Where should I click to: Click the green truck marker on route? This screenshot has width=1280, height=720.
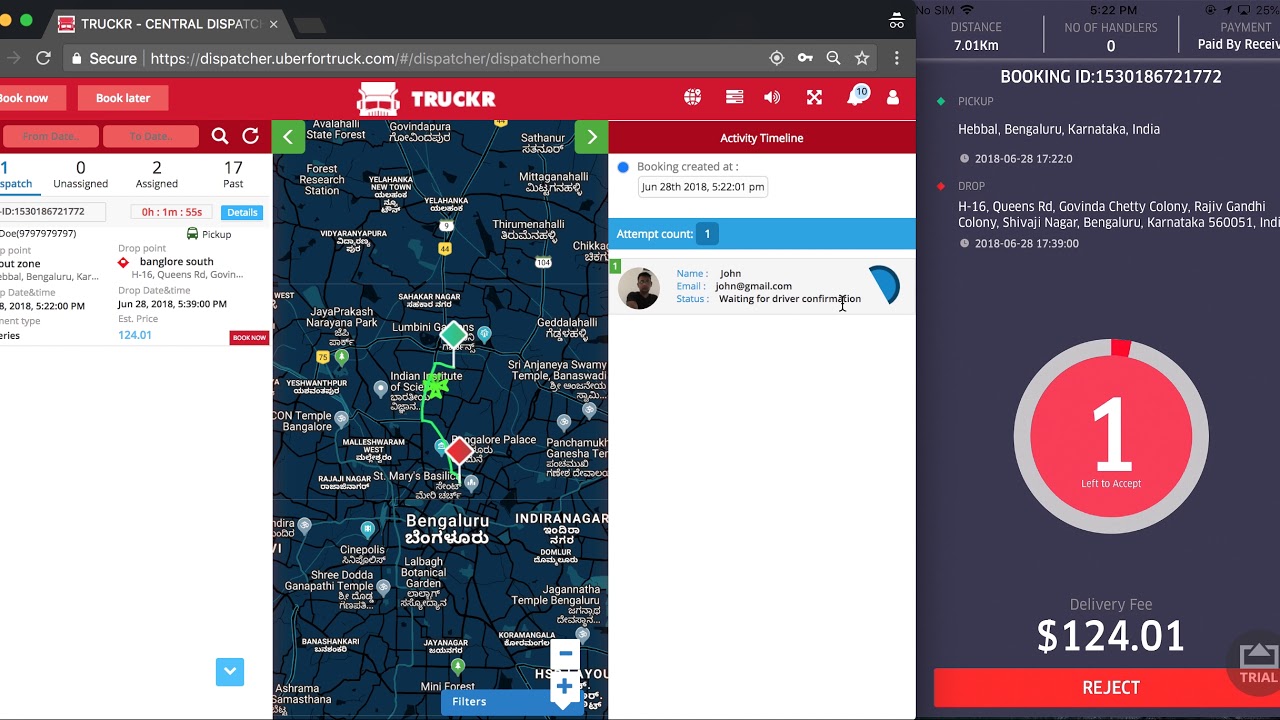tap(435, 384)
